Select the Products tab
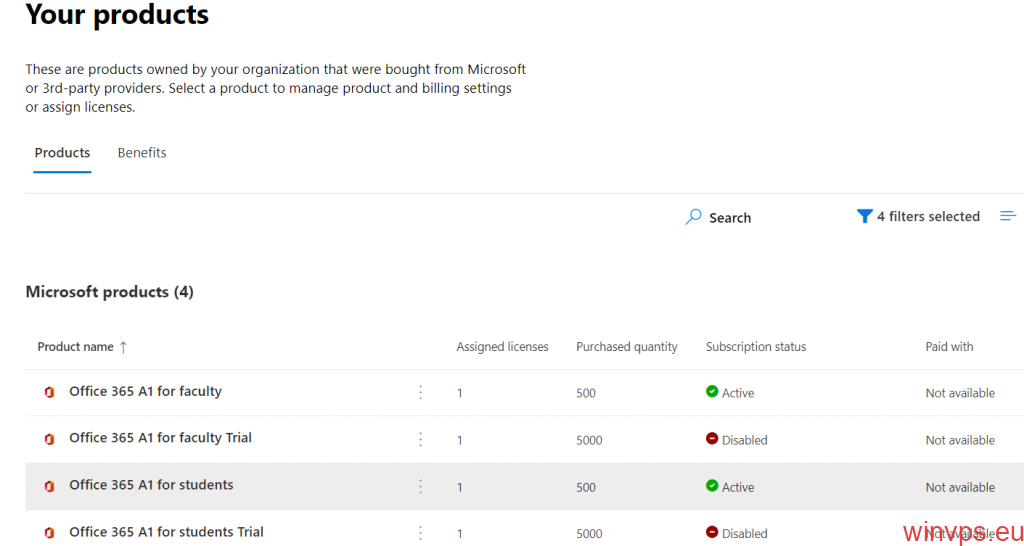1024x546 pixels. 62,153
